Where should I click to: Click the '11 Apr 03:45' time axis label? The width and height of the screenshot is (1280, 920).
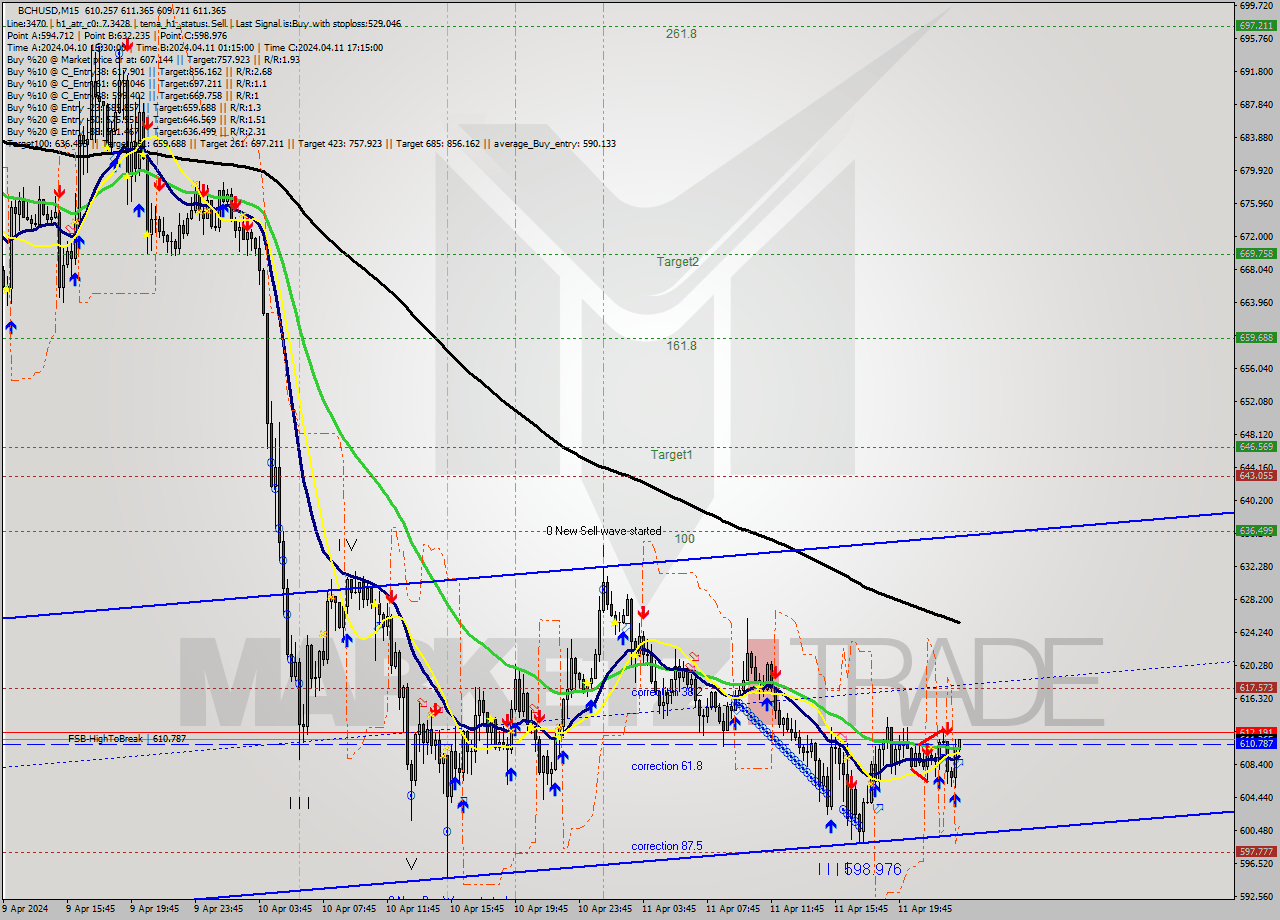click(x=668, y=909)
